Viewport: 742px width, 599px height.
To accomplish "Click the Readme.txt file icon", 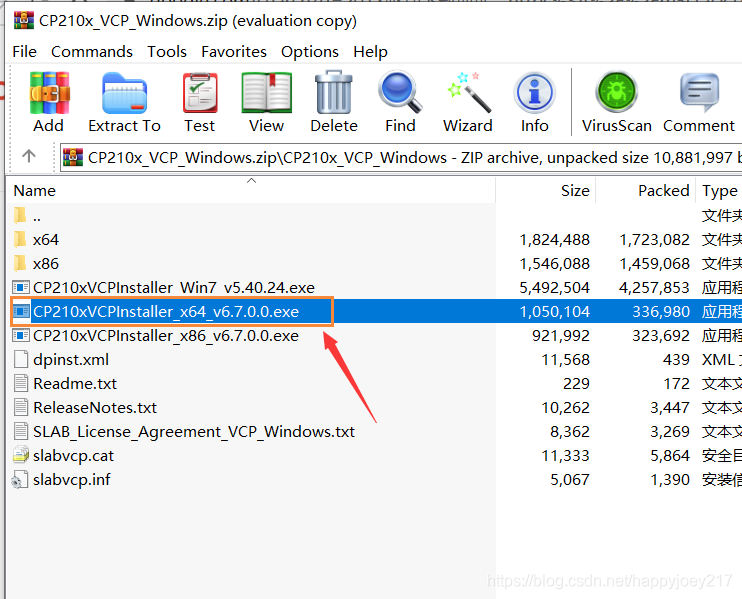I will coord(21,383).
